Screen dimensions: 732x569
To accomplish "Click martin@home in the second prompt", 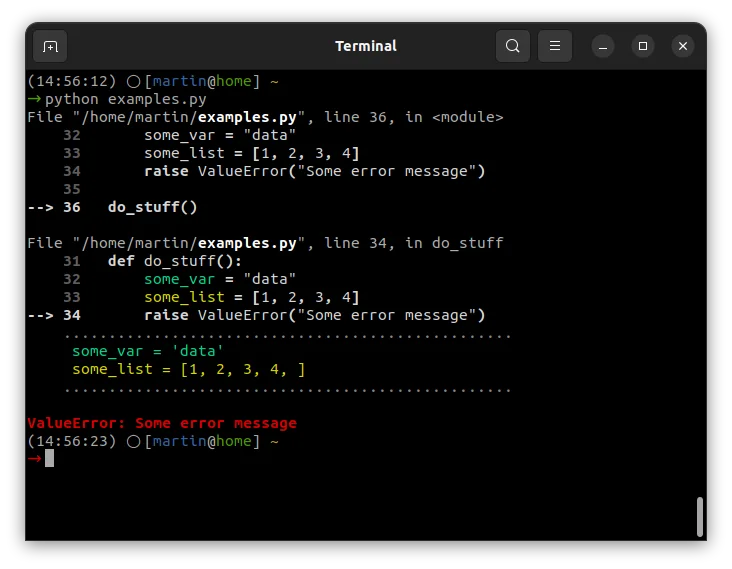I will click(x=202, y=441).
